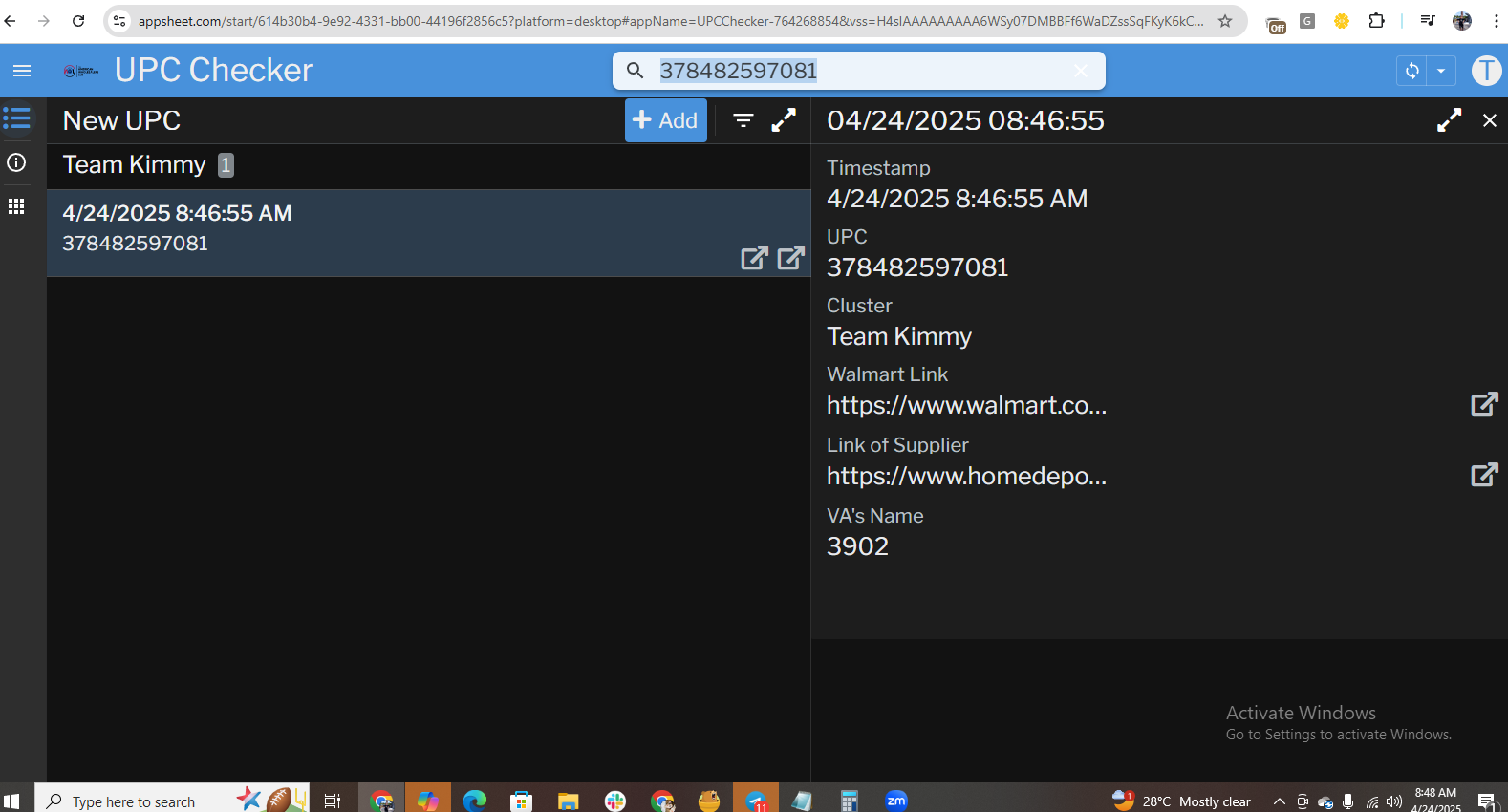Expand the record detail panel fullscreen
Image resolution: width=1508 pixels, height=812 pixels.
pyautogui.click(x=1449, y=120)
